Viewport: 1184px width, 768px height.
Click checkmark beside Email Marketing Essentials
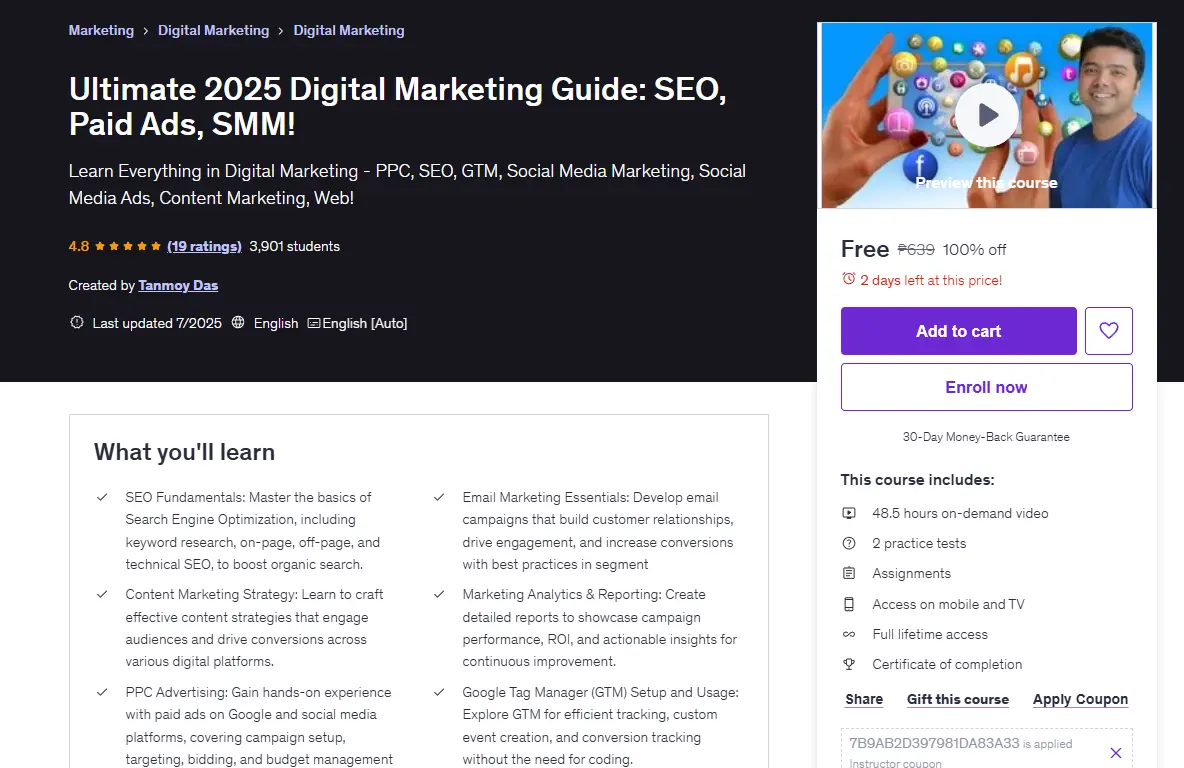[x=439, y=497]
